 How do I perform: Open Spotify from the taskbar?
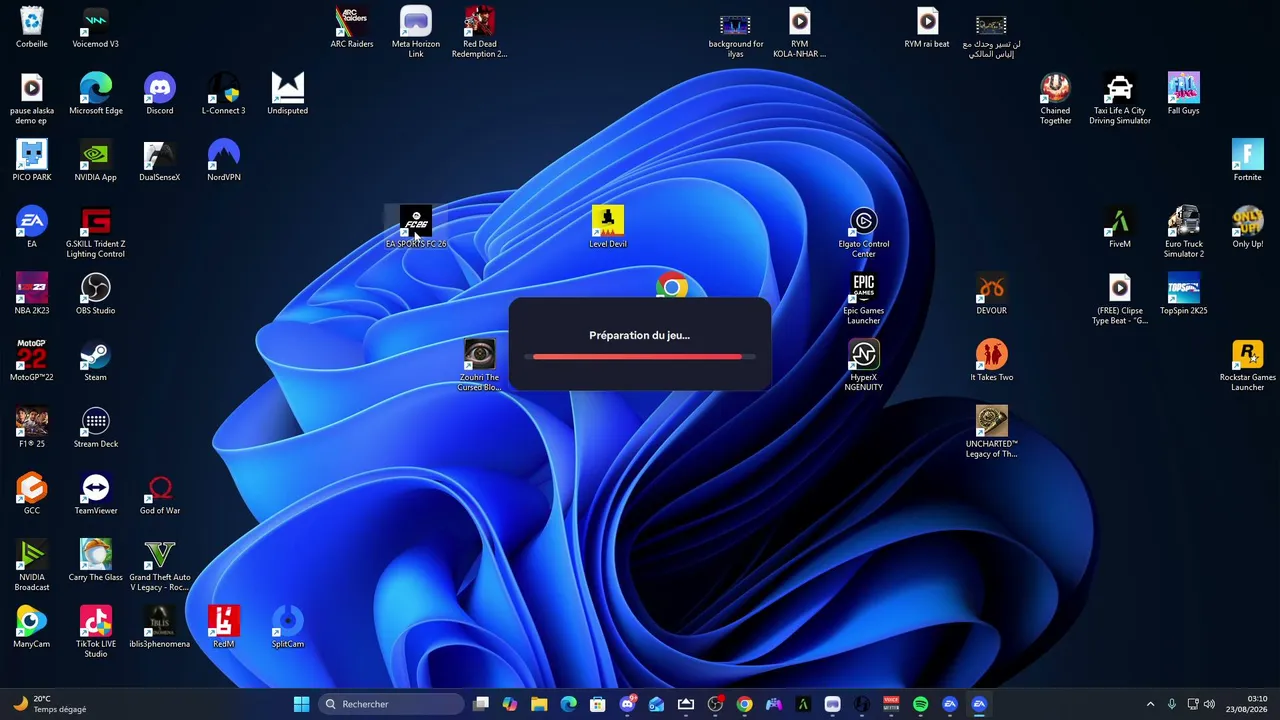(x=921, y=704)
